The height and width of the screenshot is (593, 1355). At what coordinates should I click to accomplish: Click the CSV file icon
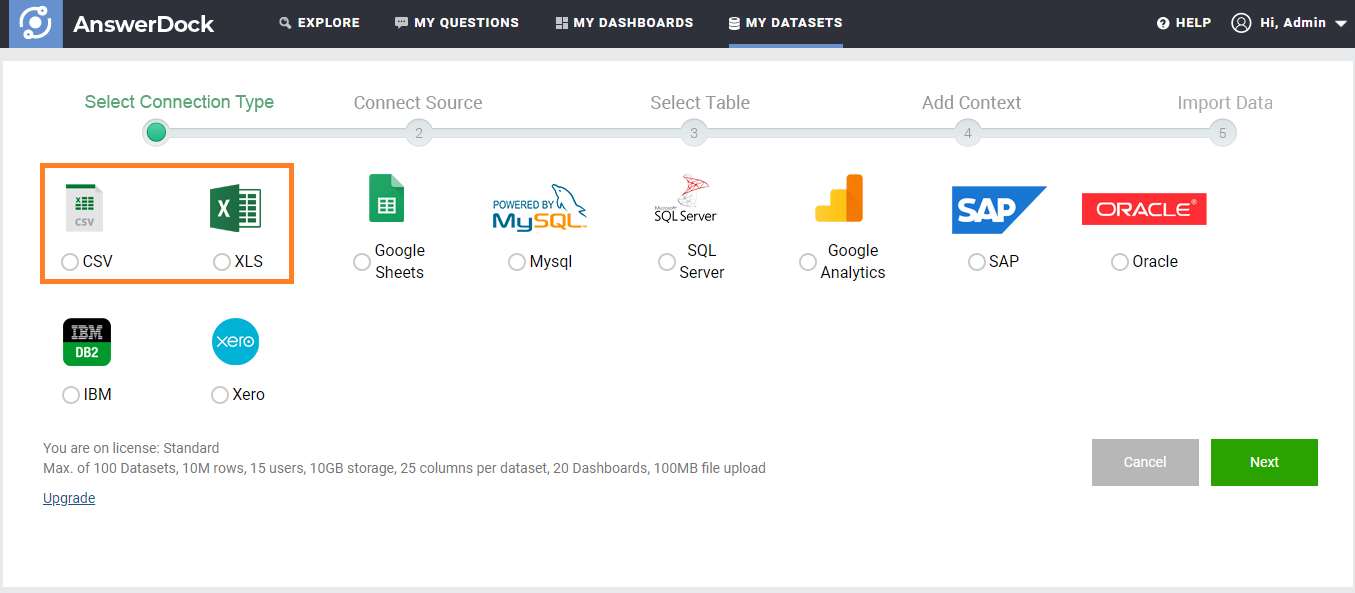pos(84,208)
